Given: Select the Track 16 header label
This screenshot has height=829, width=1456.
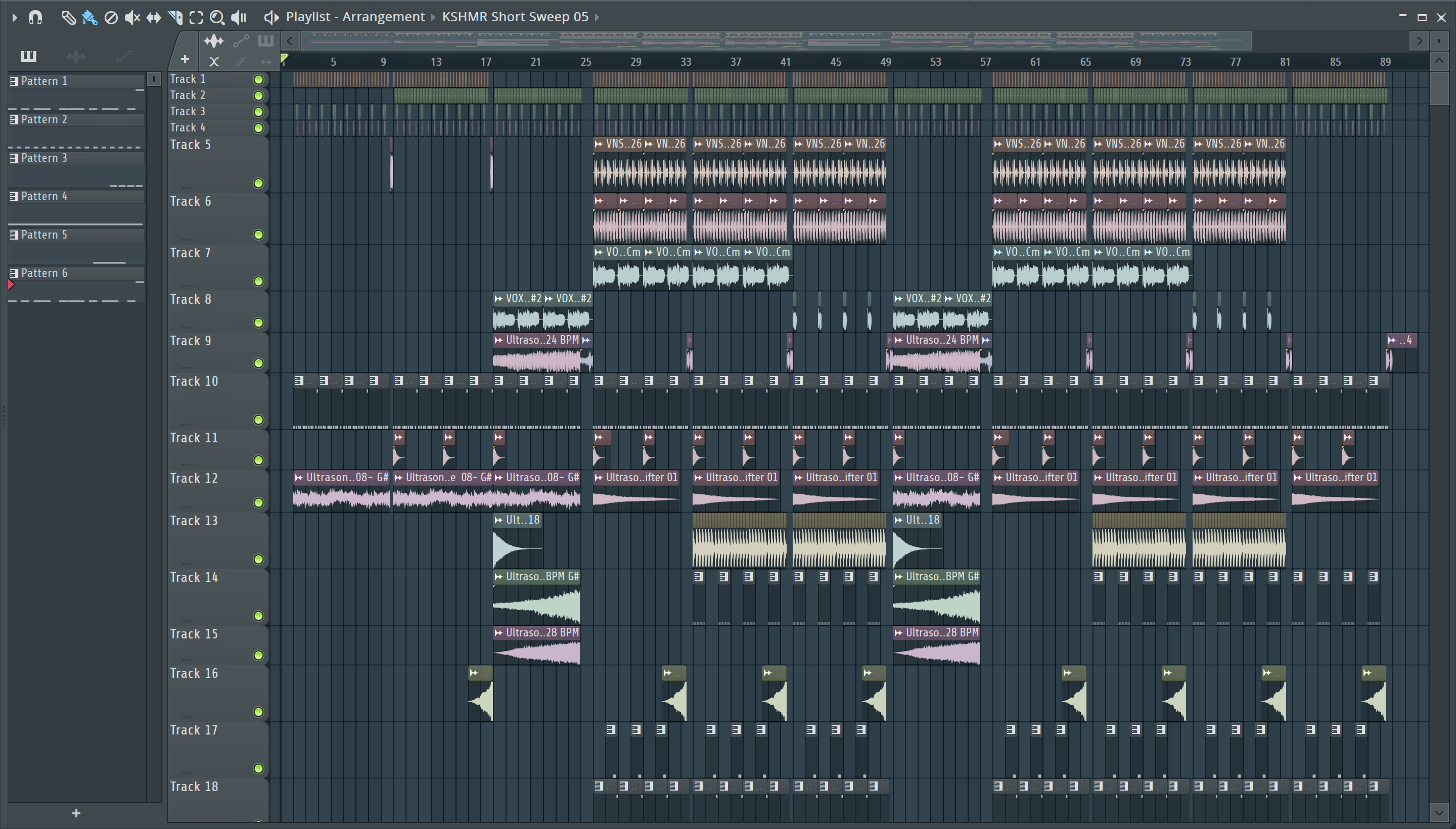Looking at the screenshot, I should 194,673.
